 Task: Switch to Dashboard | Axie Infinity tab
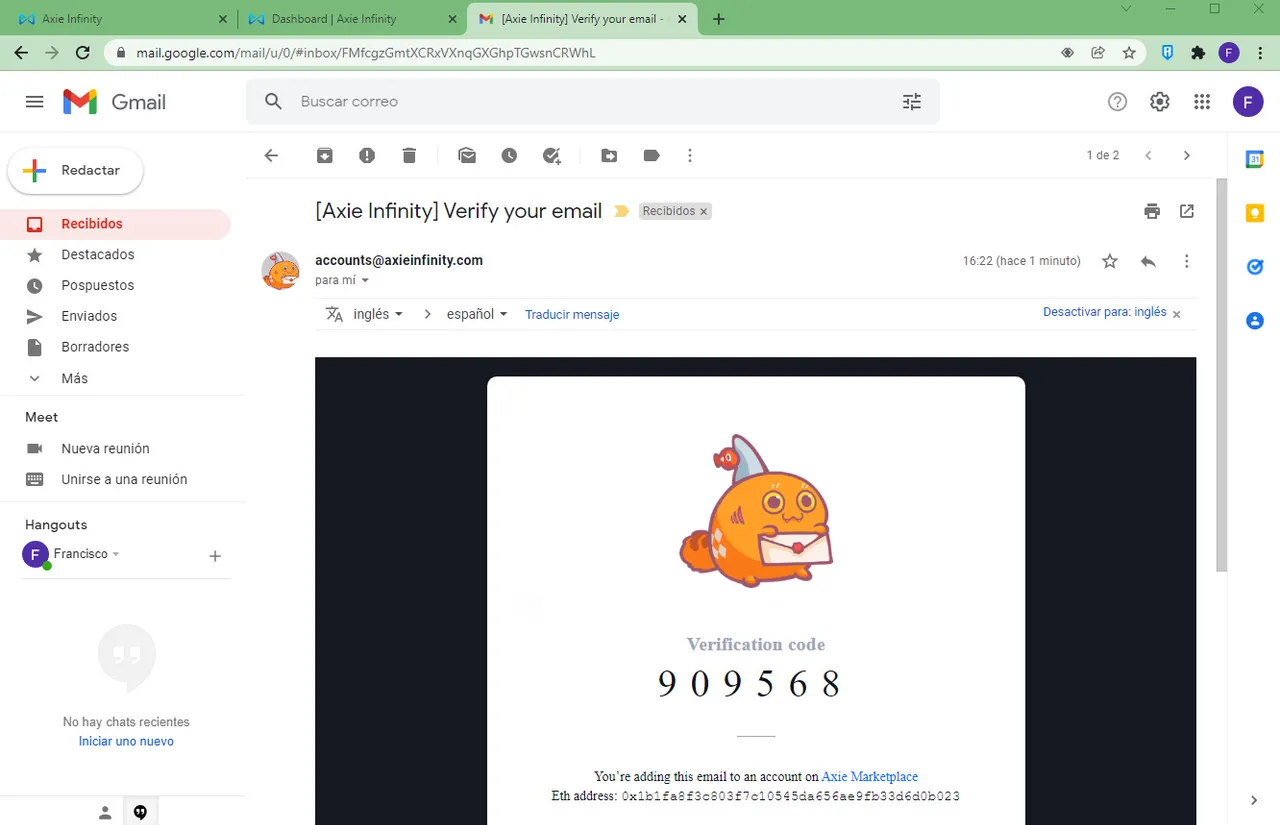click(354, 19)
